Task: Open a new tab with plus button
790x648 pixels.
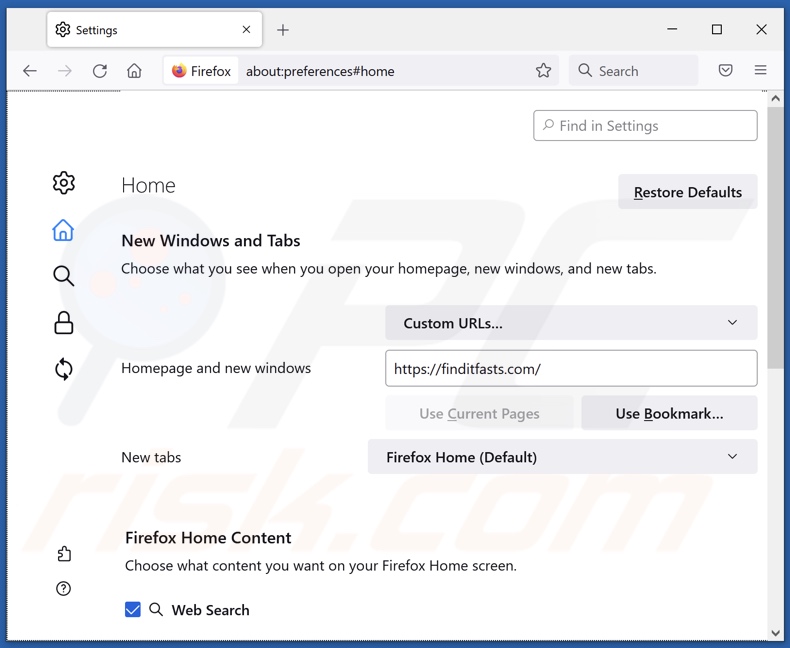Action: pos(283,30)
